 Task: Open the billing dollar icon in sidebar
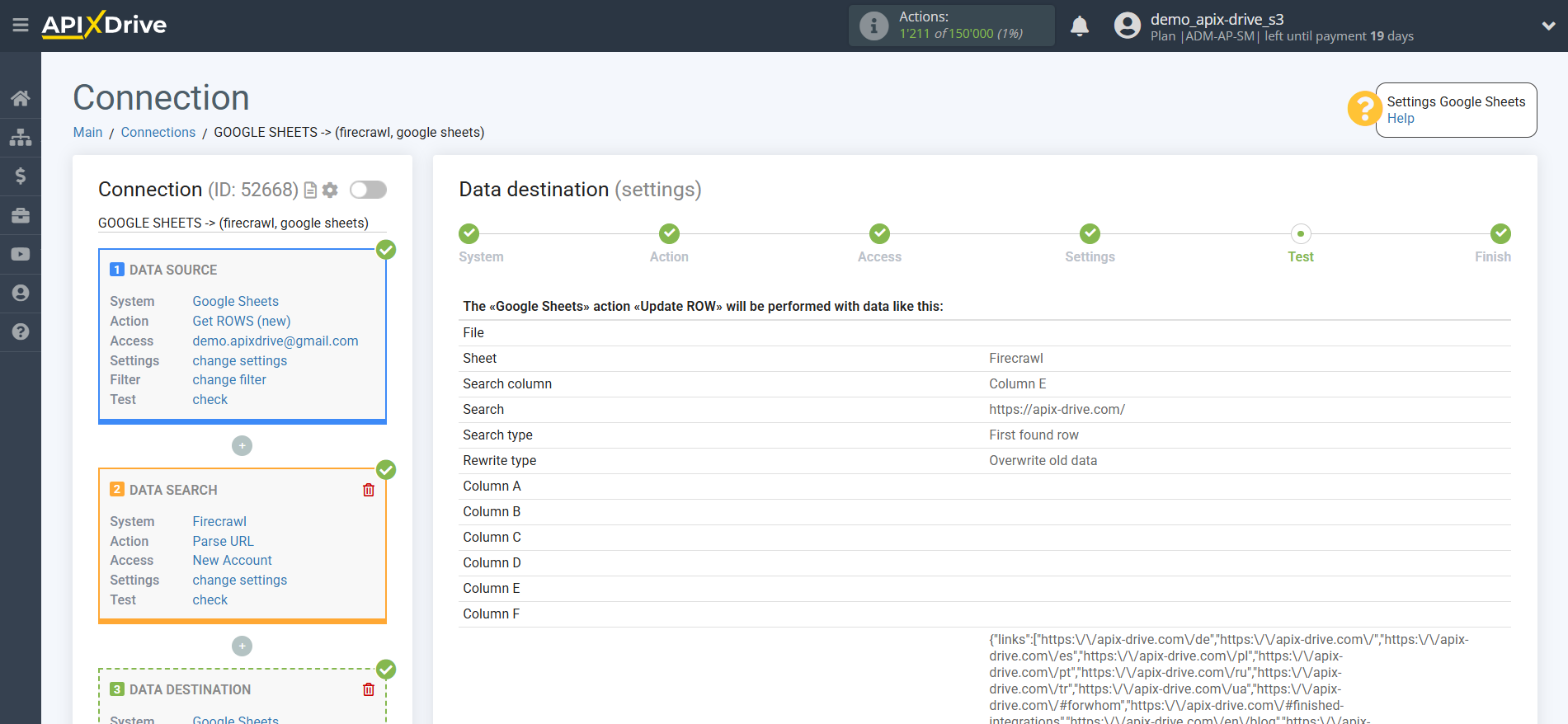[21, 176]
